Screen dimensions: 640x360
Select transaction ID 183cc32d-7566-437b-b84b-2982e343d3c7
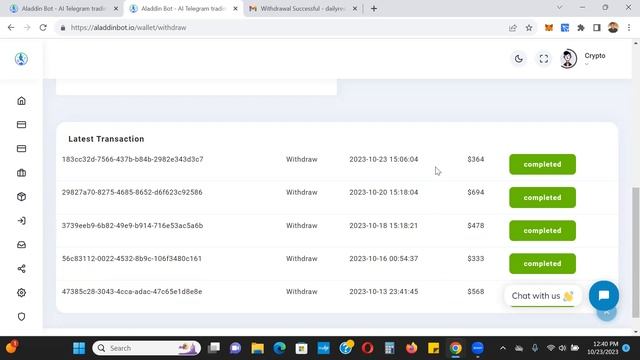click(x=133, y=159)
